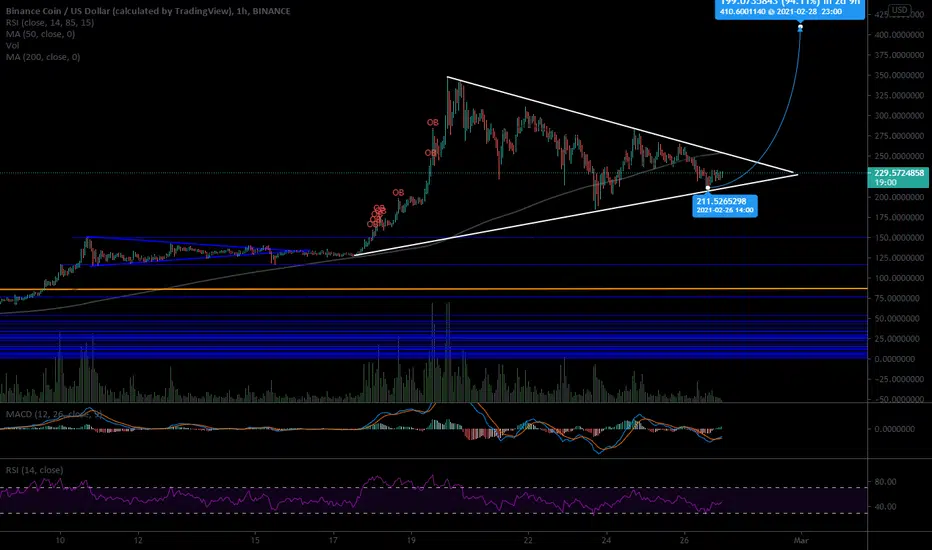Click the 0.0000000 label on MACD axis
The width and height of the screenshot is (932, 550).
(x=895, y=429)
